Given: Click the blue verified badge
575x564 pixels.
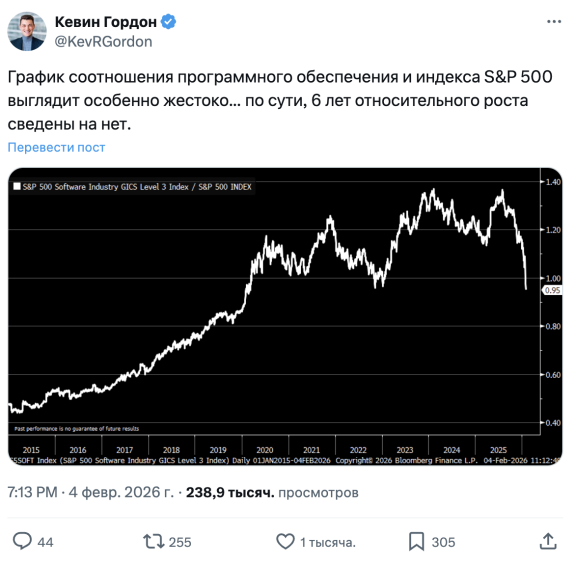Looking at the screenshot, I should (169, 22).
